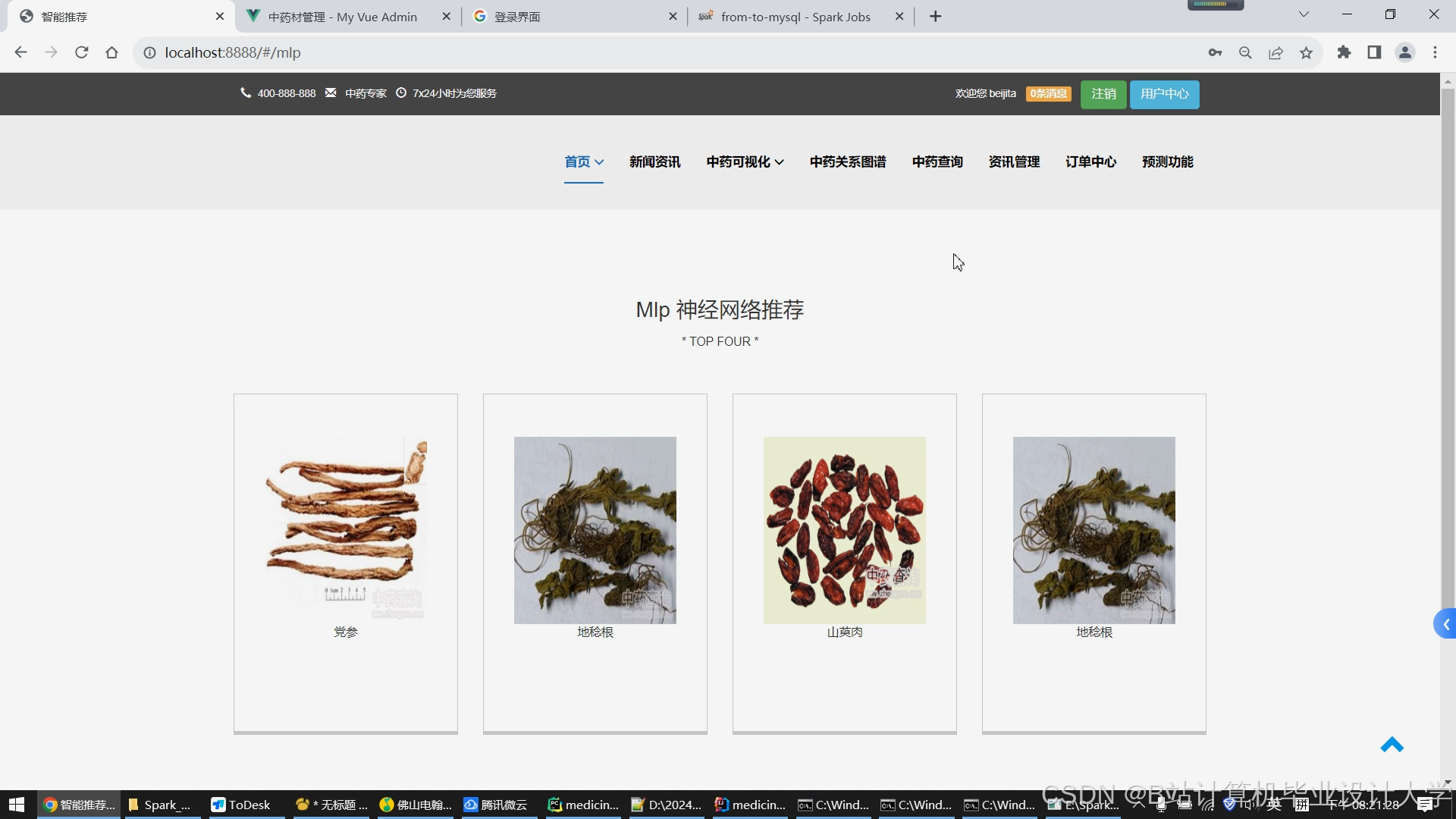Select the 山萸肉 herb thumbnail
Image resolution: width=1456 pixels, height=819 pixels.
(x=844, y=530)
